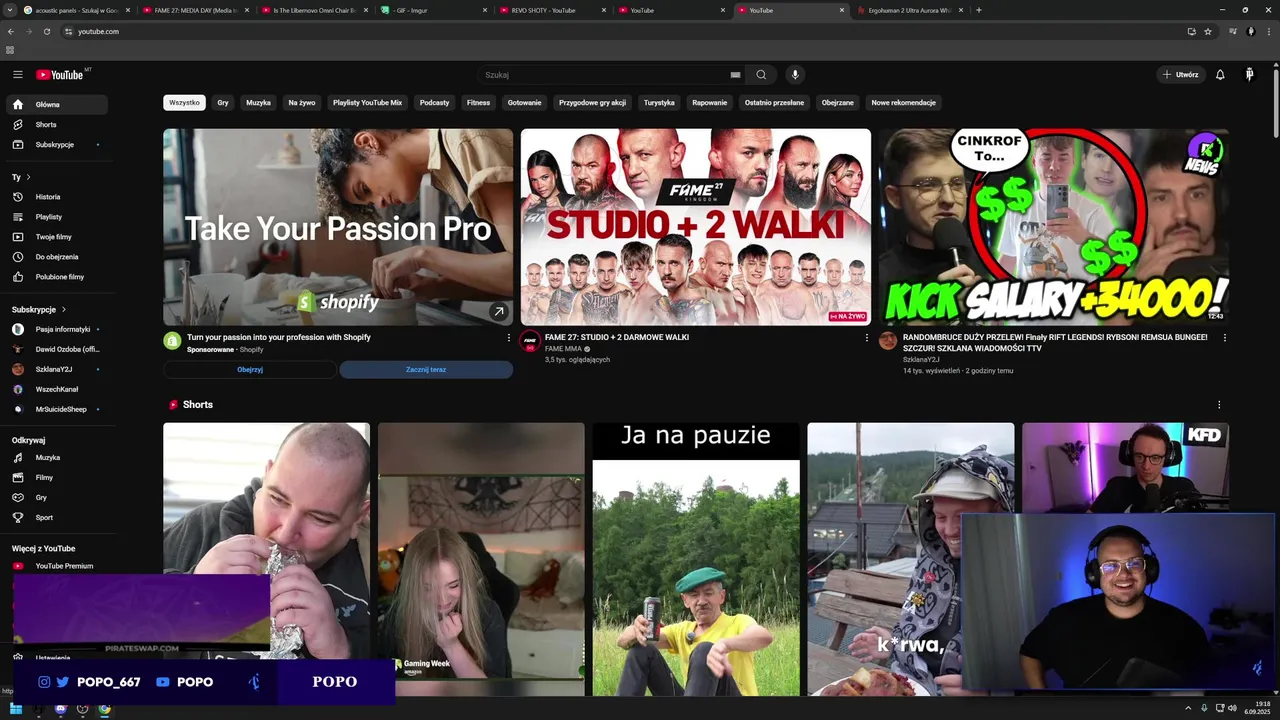Open the WszechKanał subscription channel
The image size is (1280, 720).
pyautogui.click(x=56, y=389)
